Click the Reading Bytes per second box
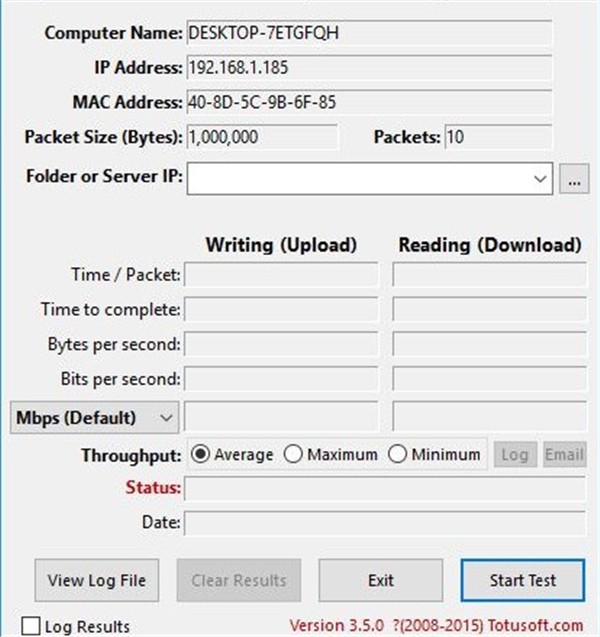Screen dimensions: 600x637 (x=490, y=344)
